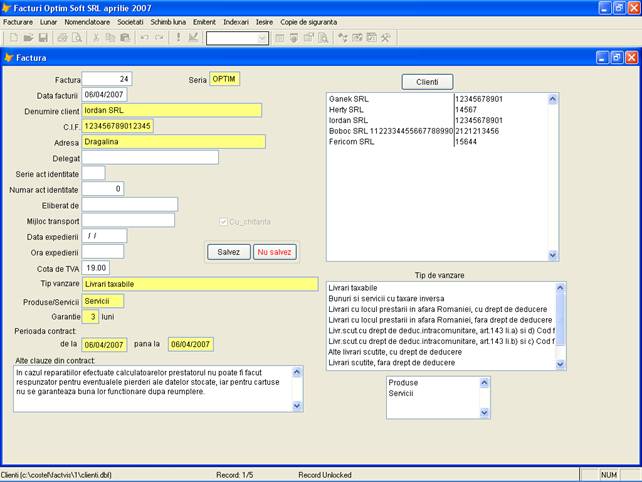This screenshot has height=482, width=642.
Task: Select Fericom SRL in the client list
Action: click(351, 142)
